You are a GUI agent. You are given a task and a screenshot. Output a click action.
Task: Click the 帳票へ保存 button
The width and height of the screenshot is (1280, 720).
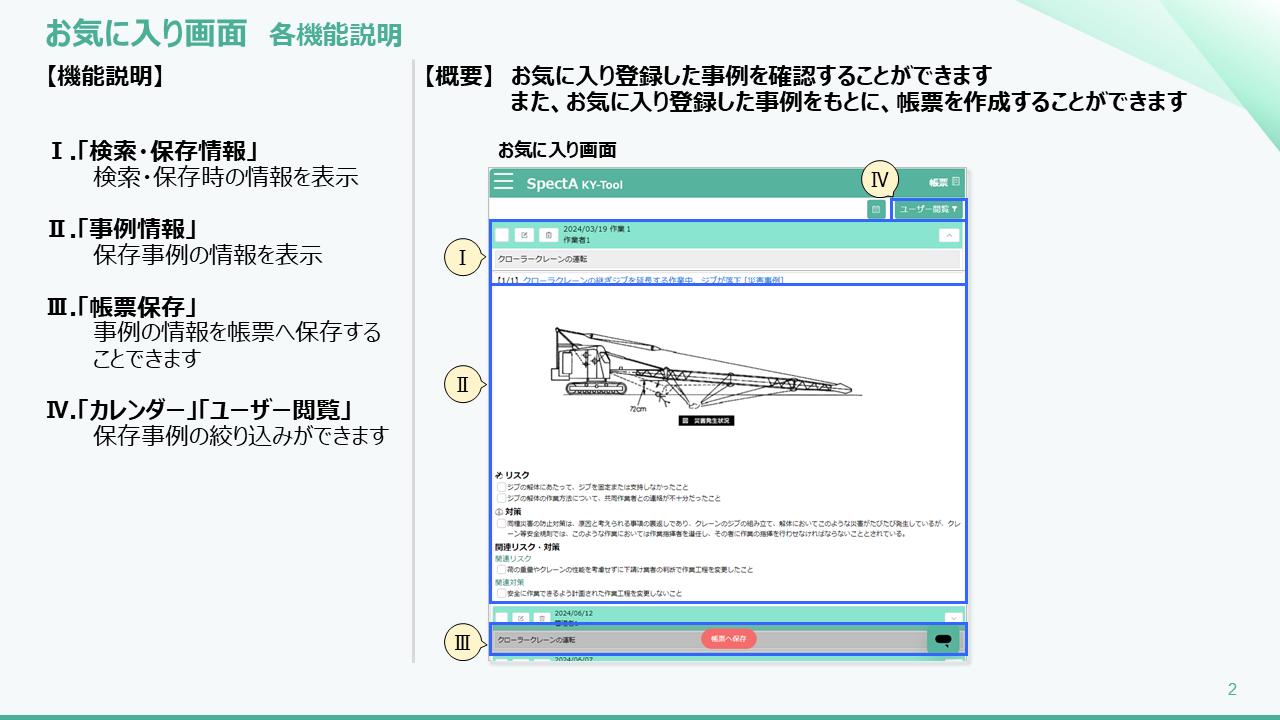click(x=728, y=637)
